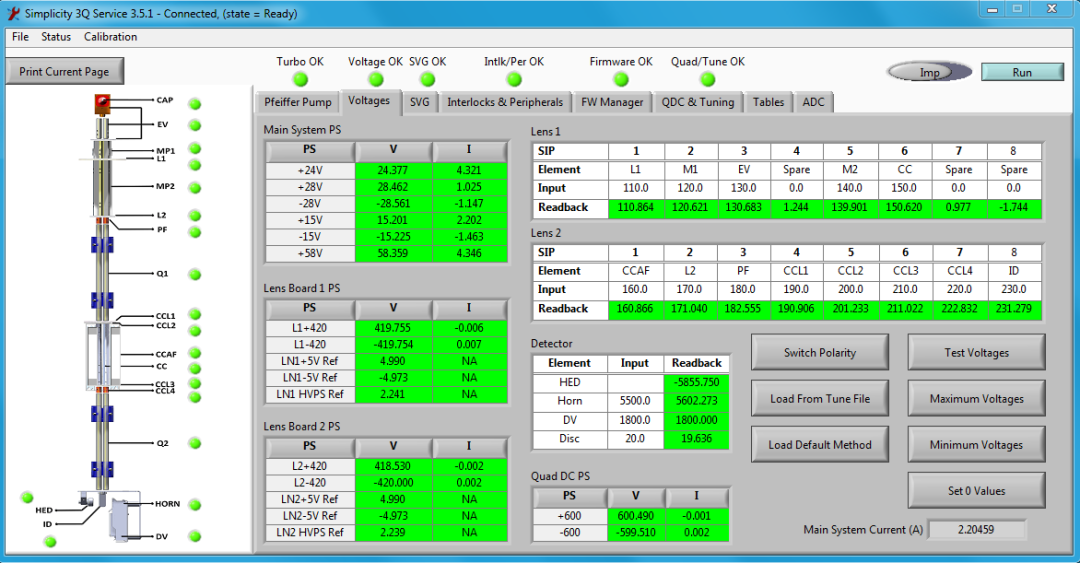The image size is (1080, 563).
Task: Click the green LED next to CAP
Action: point(195,104)
